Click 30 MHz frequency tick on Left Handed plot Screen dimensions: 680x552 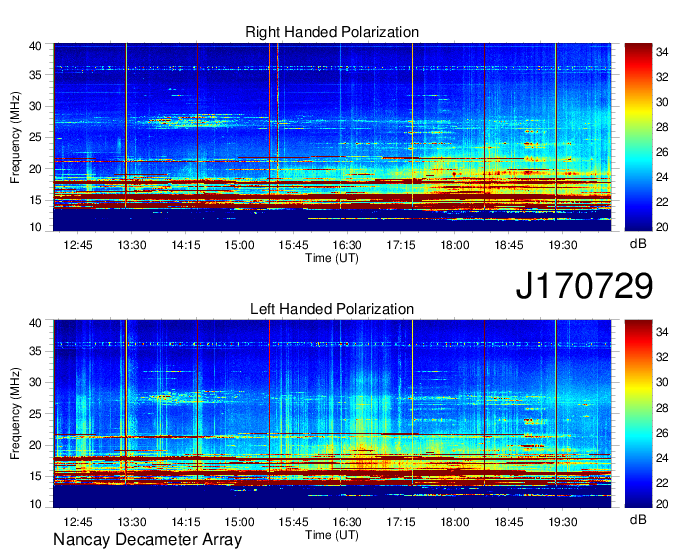point(35,382)
